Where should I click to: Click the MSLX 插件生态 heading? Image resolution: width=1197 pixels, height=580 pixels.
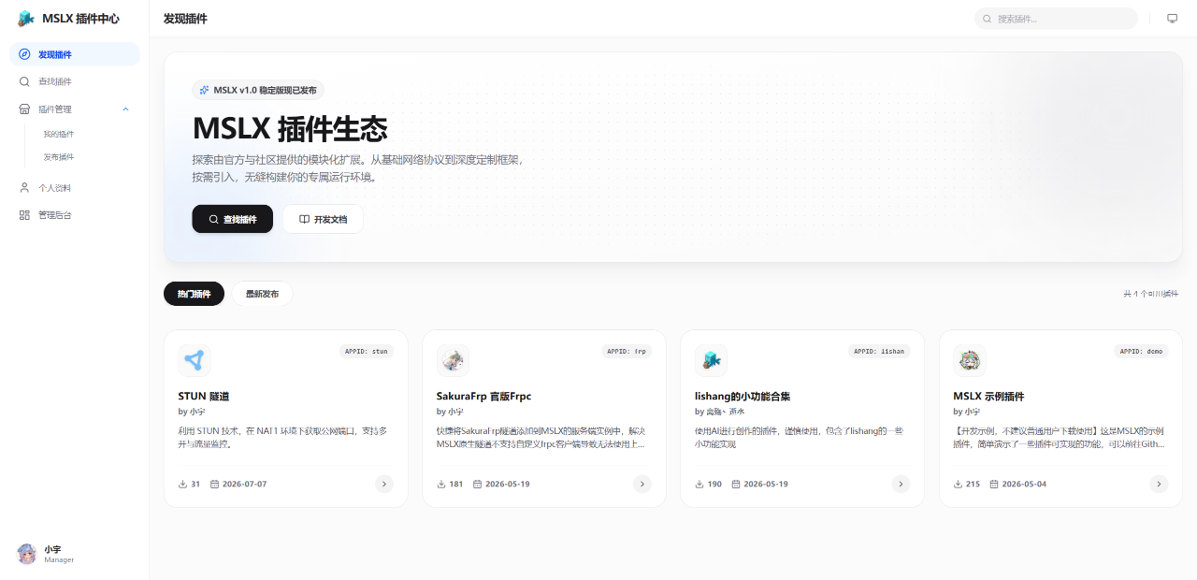pos(290,128)
